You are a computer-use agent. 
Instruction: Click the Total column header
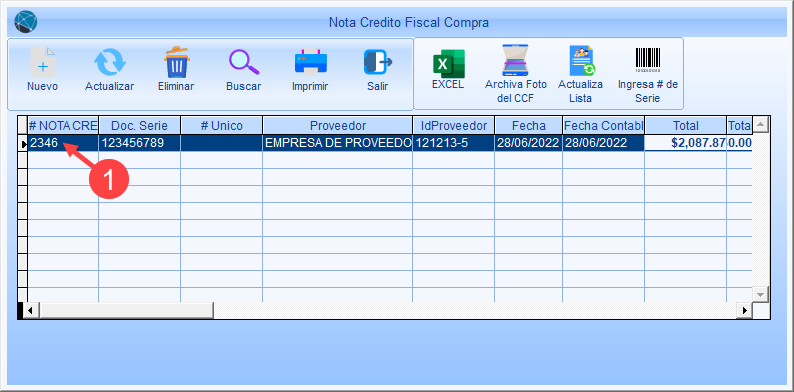[x=686, y=125]
